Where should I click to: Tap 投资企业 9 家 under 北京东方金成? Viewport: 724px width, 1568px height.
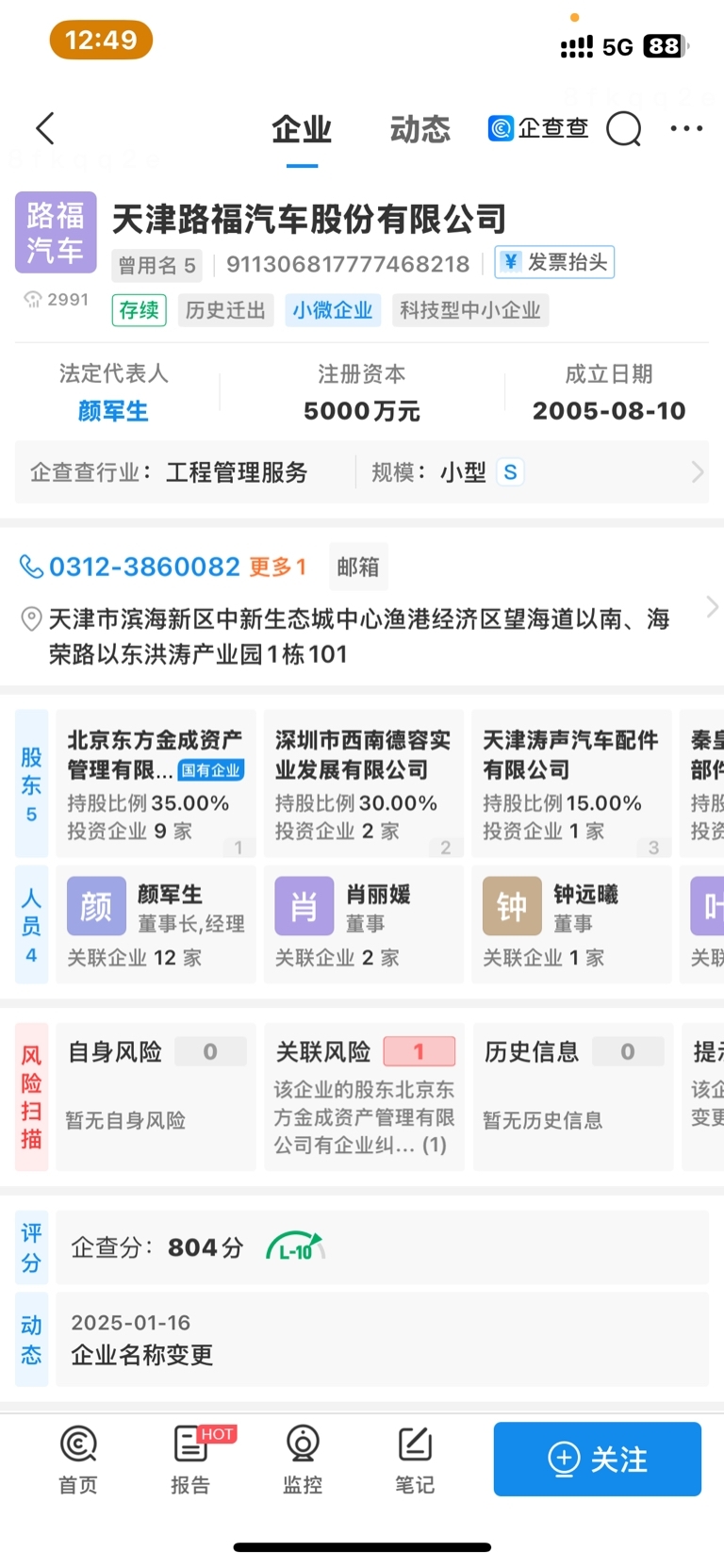[x=130, y=831]
